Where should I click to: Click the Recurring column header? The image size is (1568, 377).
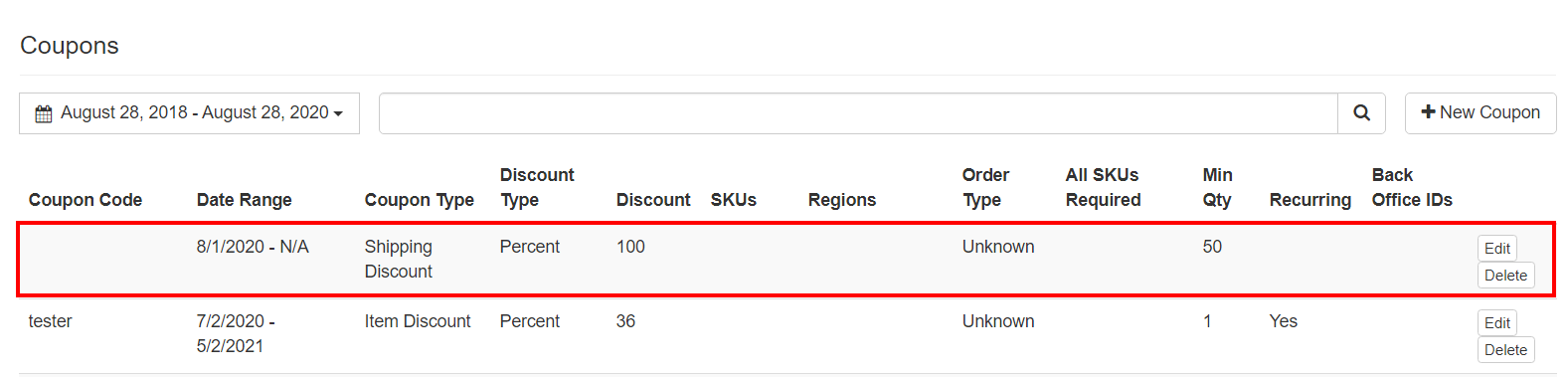click(1310, 200)
